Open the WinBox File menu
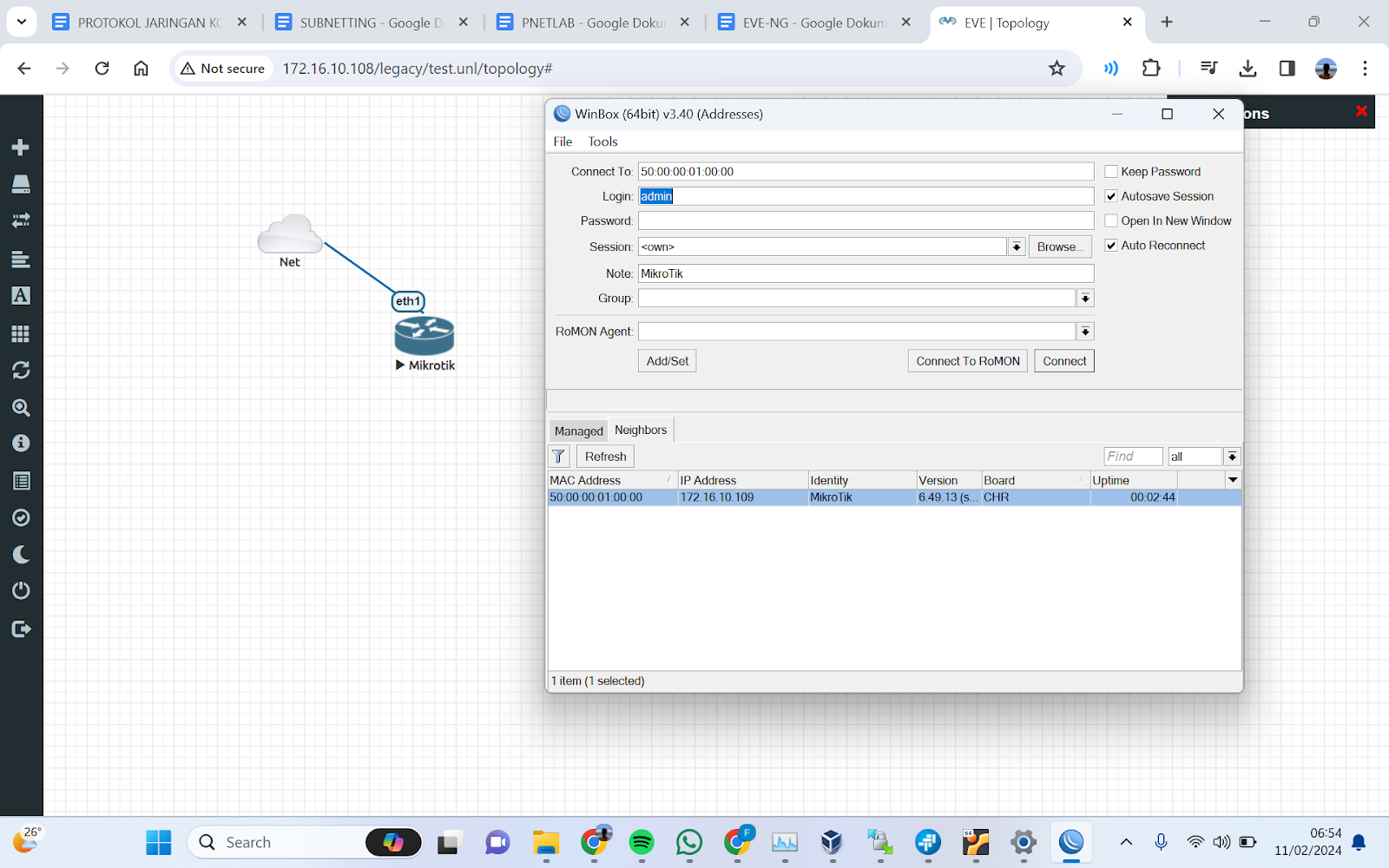 pos(563,141)
